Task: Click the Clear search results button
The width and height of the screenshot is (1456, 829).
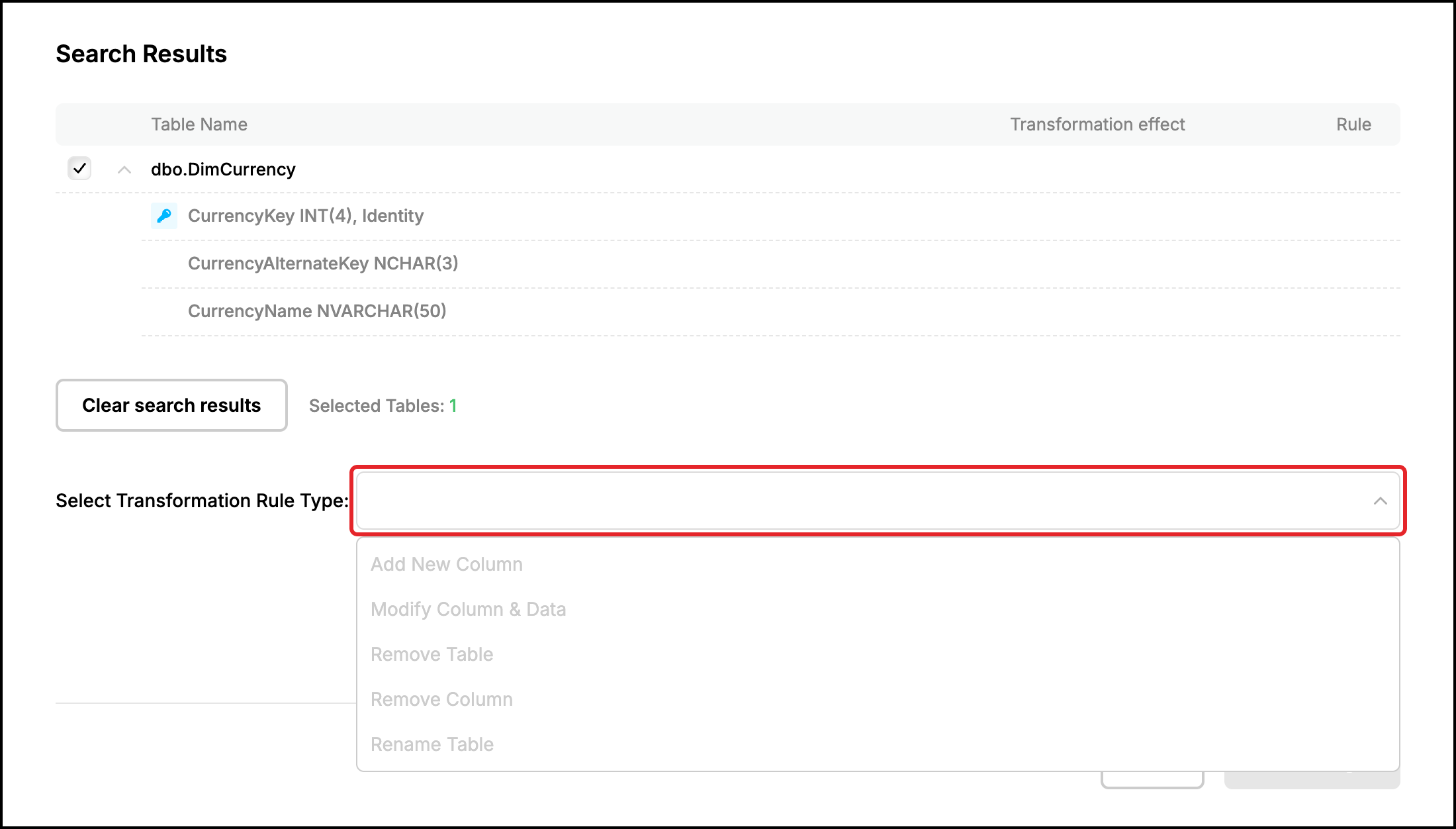Action: tap(171, 405)
